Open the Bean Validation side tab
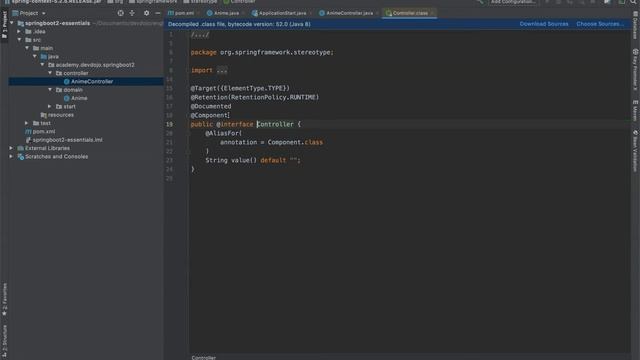The height and width of the screenshot is (360, 640). [x=636, y=151]
